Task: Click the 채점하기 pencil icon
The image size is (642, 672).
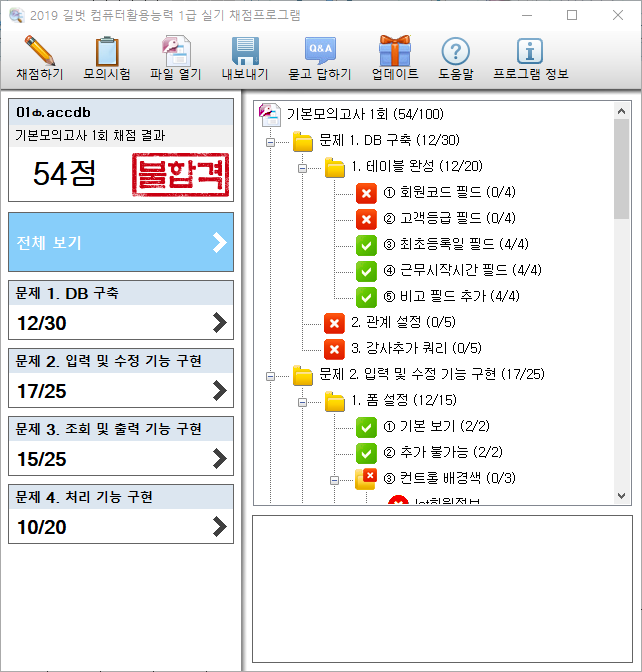Action: pos(40,52)
